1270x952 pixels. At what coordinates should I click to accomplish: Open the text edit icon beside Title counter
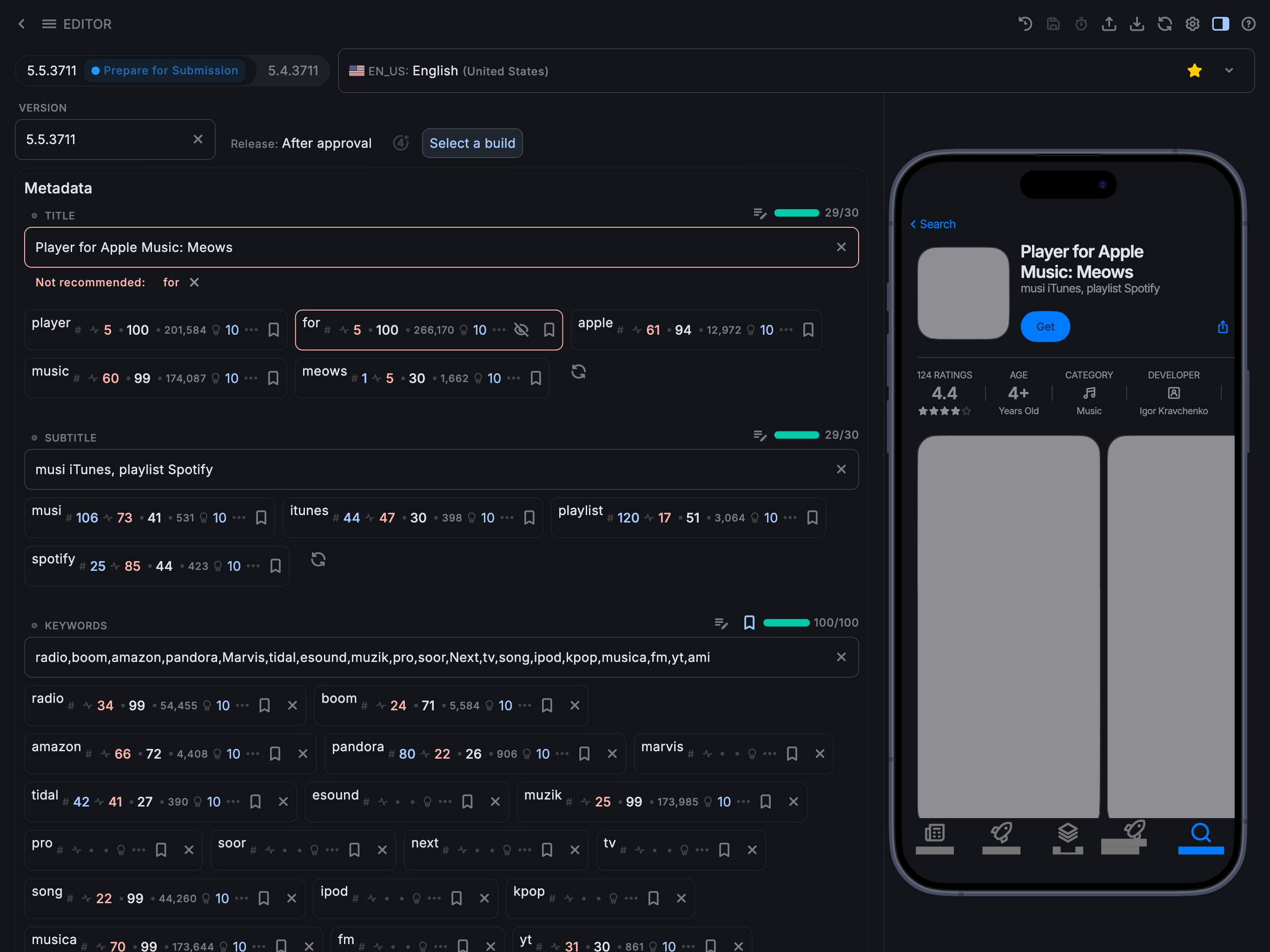pos(760,213)
